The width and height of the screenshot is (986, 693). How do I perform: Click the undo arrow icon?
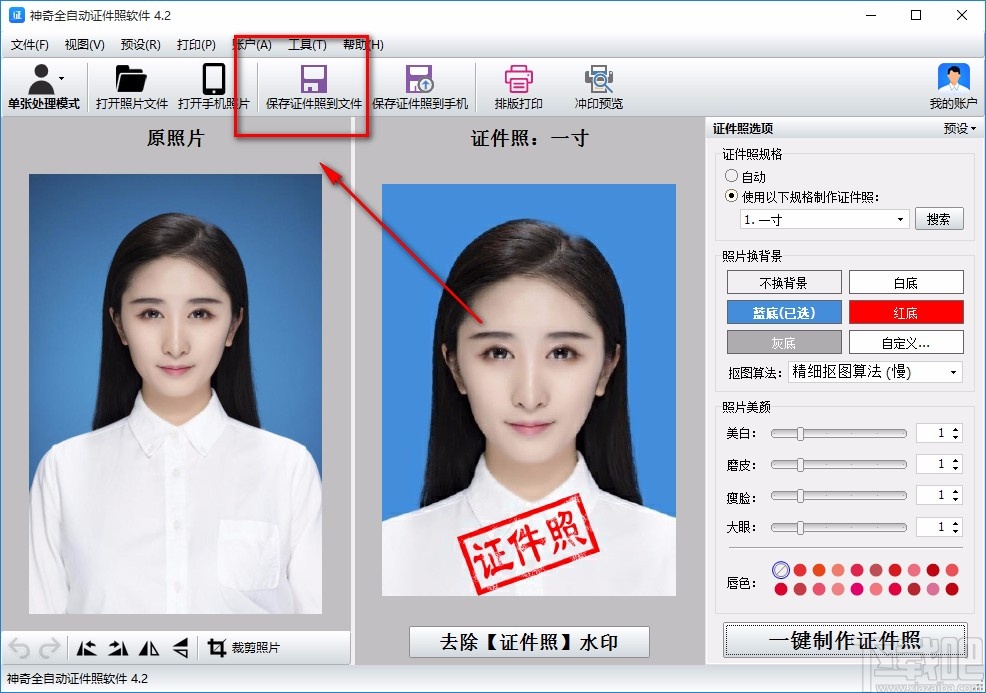coord(19,648)
